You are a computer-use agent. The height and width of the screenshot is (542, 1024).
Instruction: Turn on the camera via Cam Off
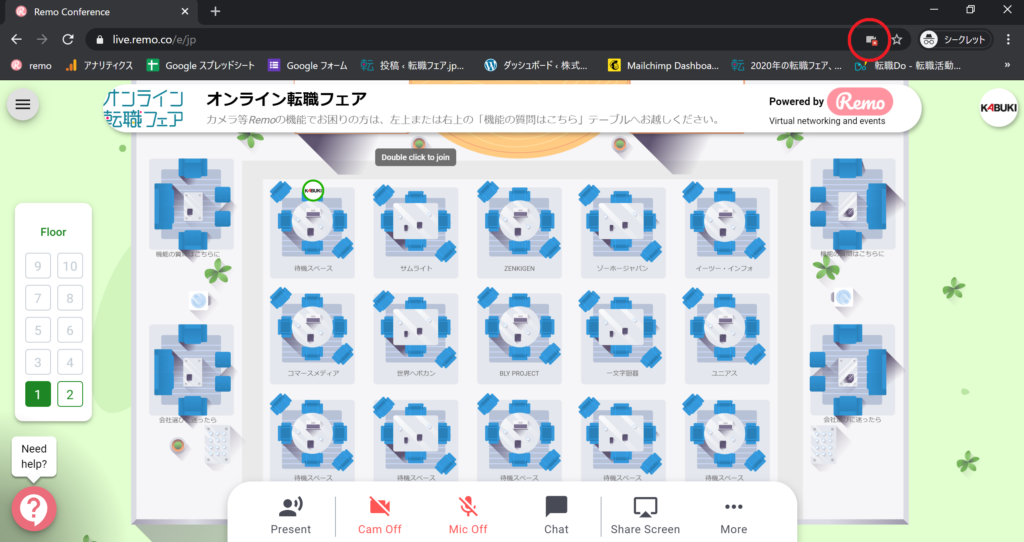(379, 516)
